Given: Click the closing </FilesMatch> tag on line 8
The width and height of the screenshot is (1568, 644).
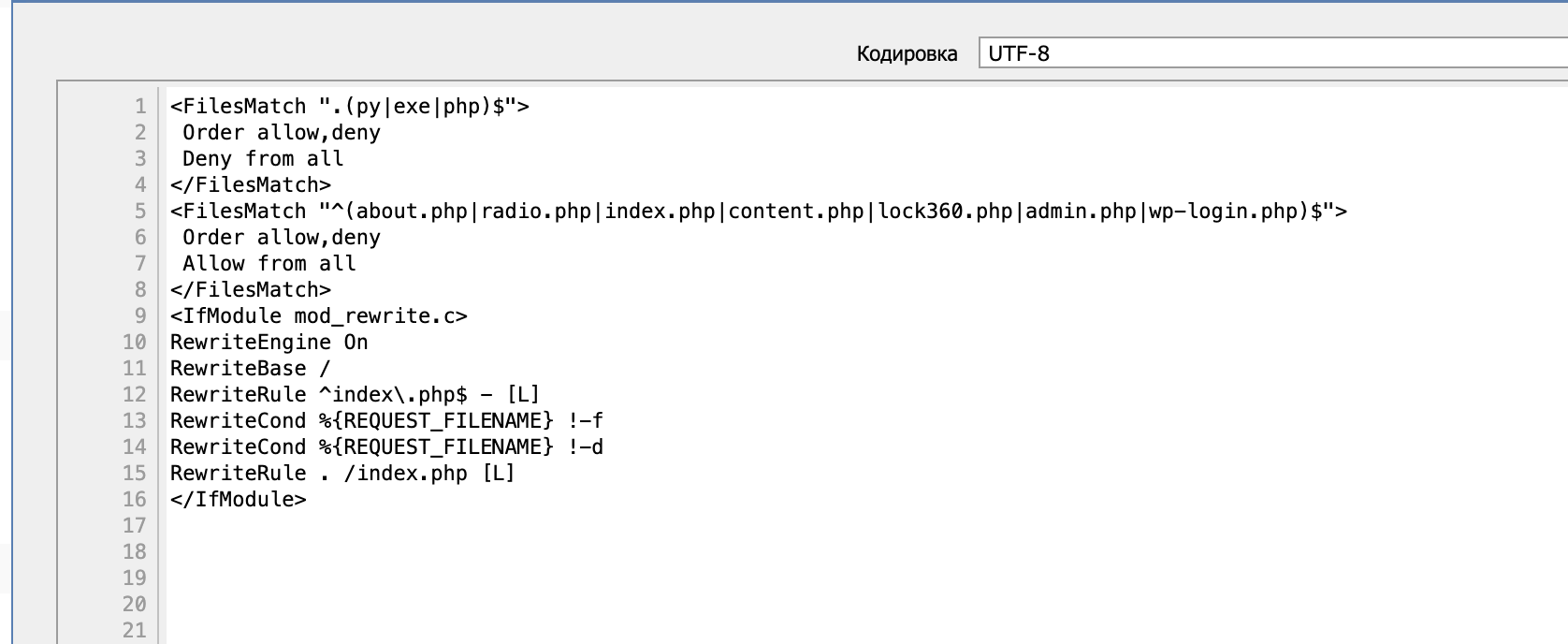Looking at the screenshot, I should pos(249,289).
